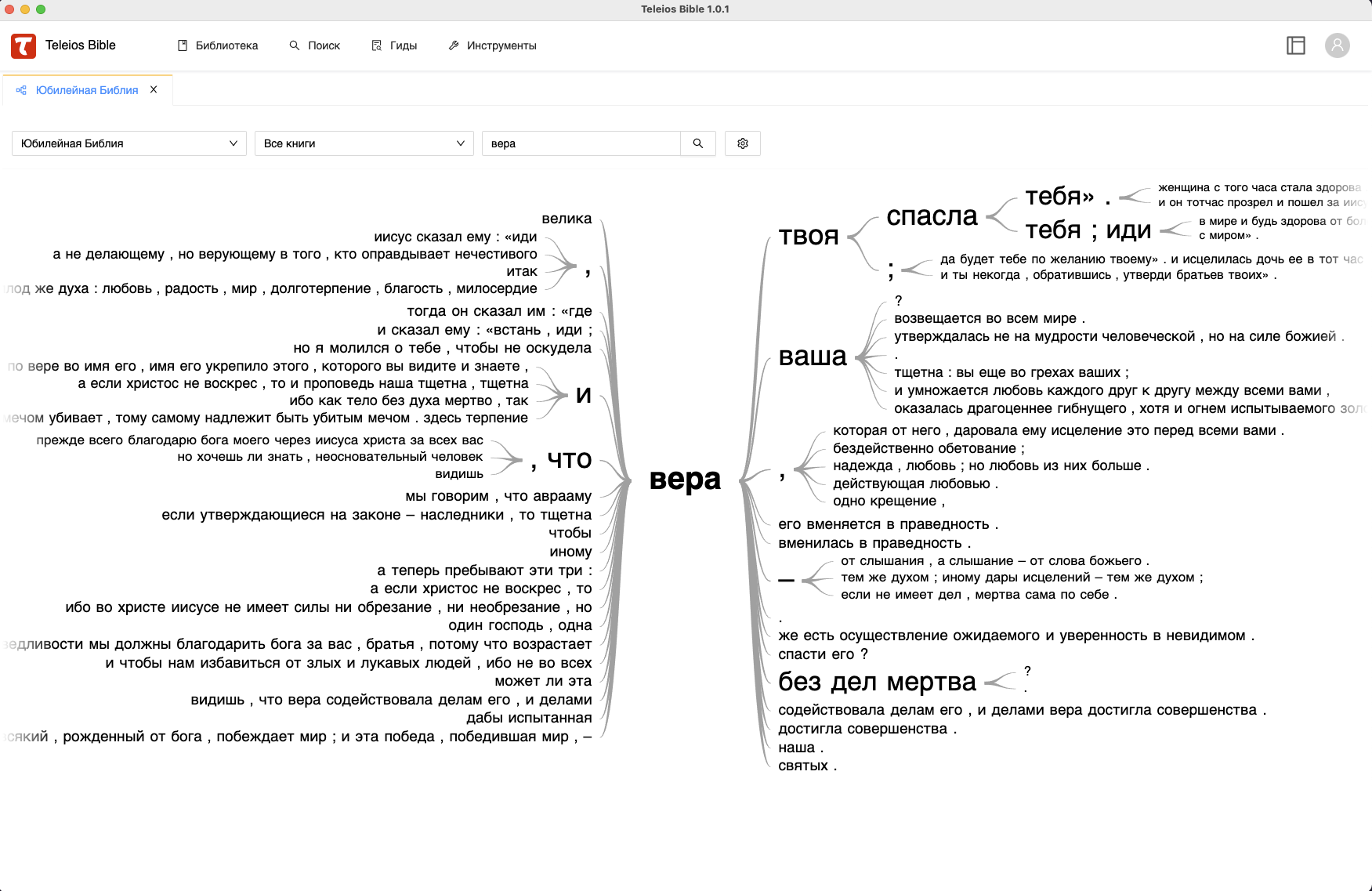Select the твоя branch node
This screenshot has width=1372, height=891.
pos(809,236)
